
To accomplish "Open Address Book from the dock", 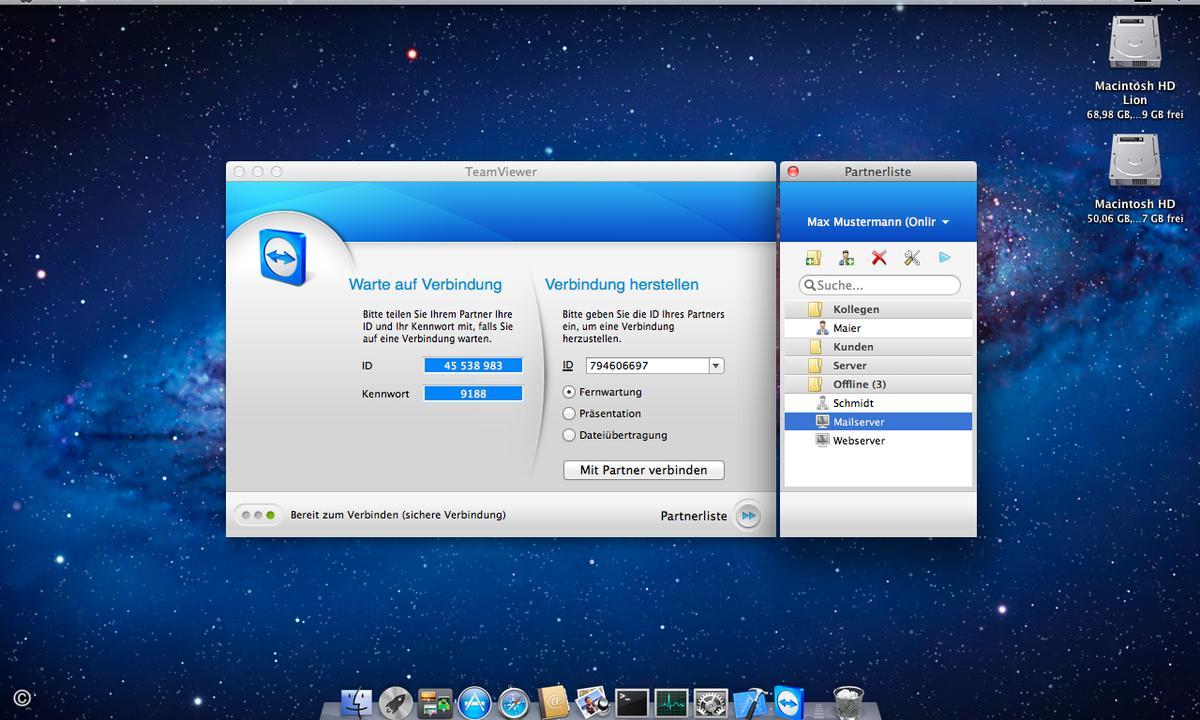I will [x=553, y=703].
